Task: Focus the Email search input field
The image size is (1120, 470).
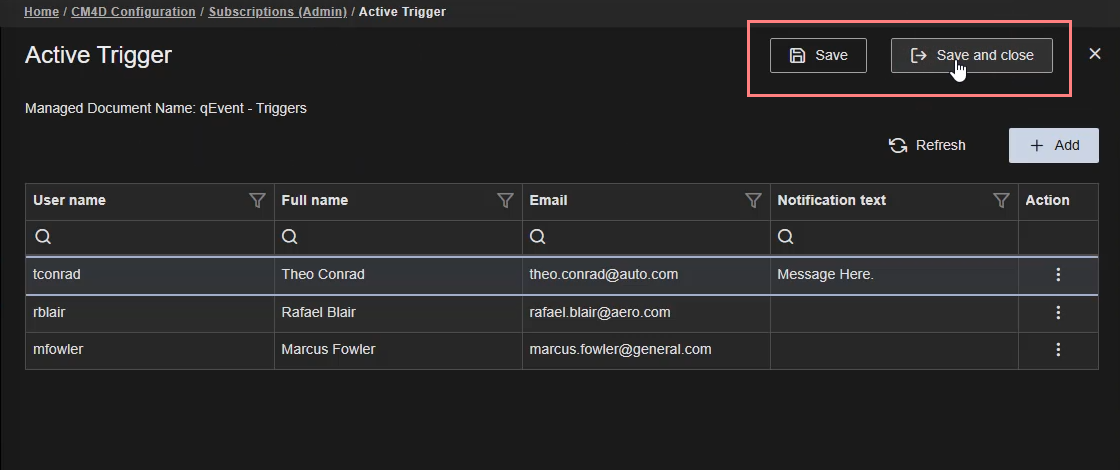Action: (656, 238)
